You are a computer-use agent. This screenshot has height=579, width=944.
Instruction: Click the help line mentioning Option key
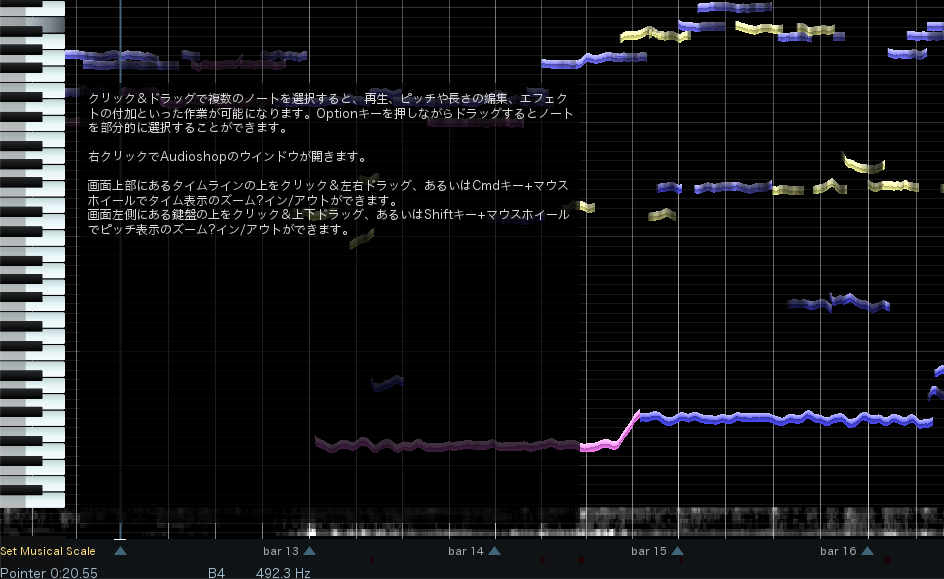pyautogui.click(x=331, y=113)
